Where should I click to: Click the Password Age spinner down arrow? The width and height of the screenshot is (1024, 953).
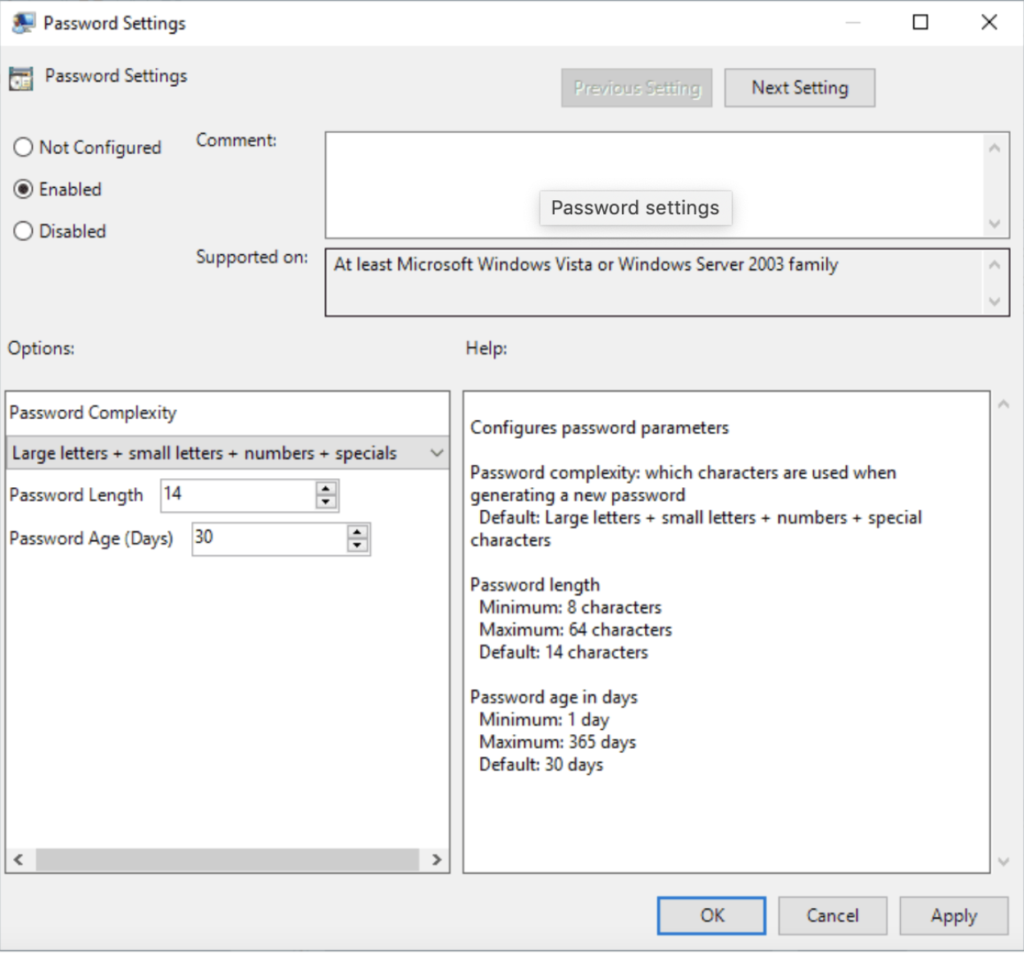tap(357, 545)
